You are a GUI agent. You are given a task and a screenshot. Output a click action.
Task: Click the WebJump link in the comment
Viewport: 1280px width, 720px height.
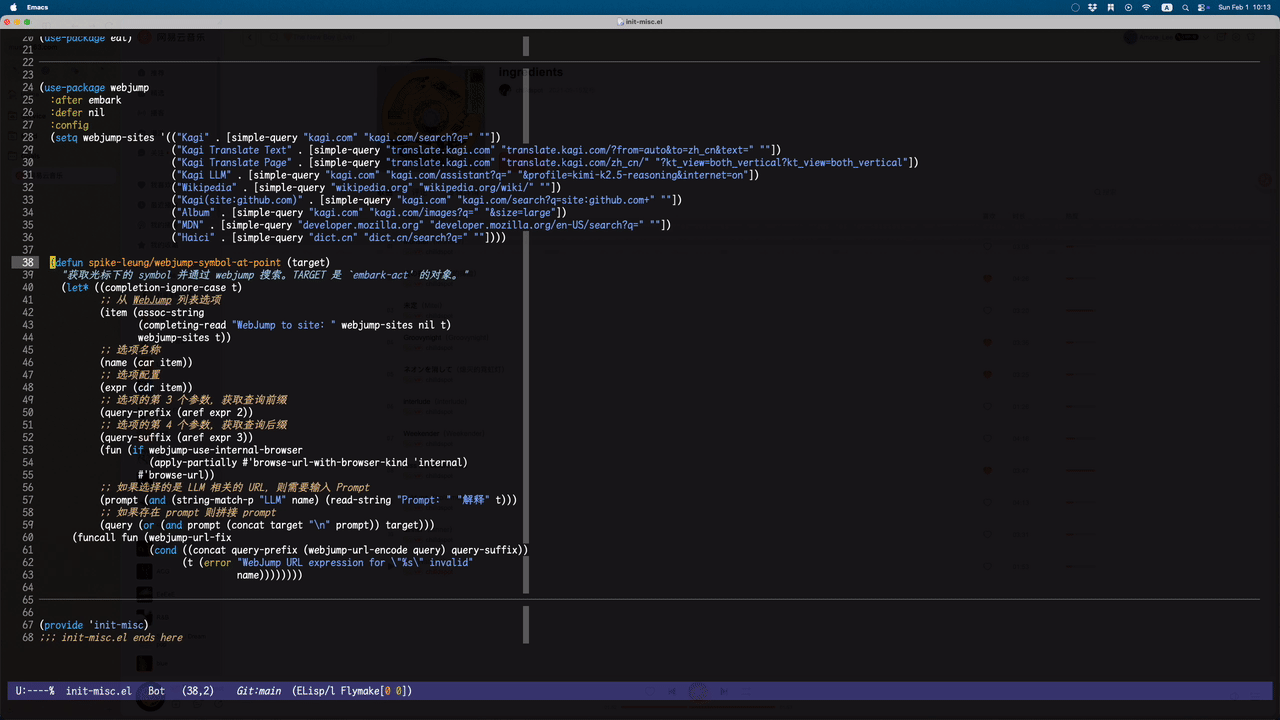click(x=153, y=300)
